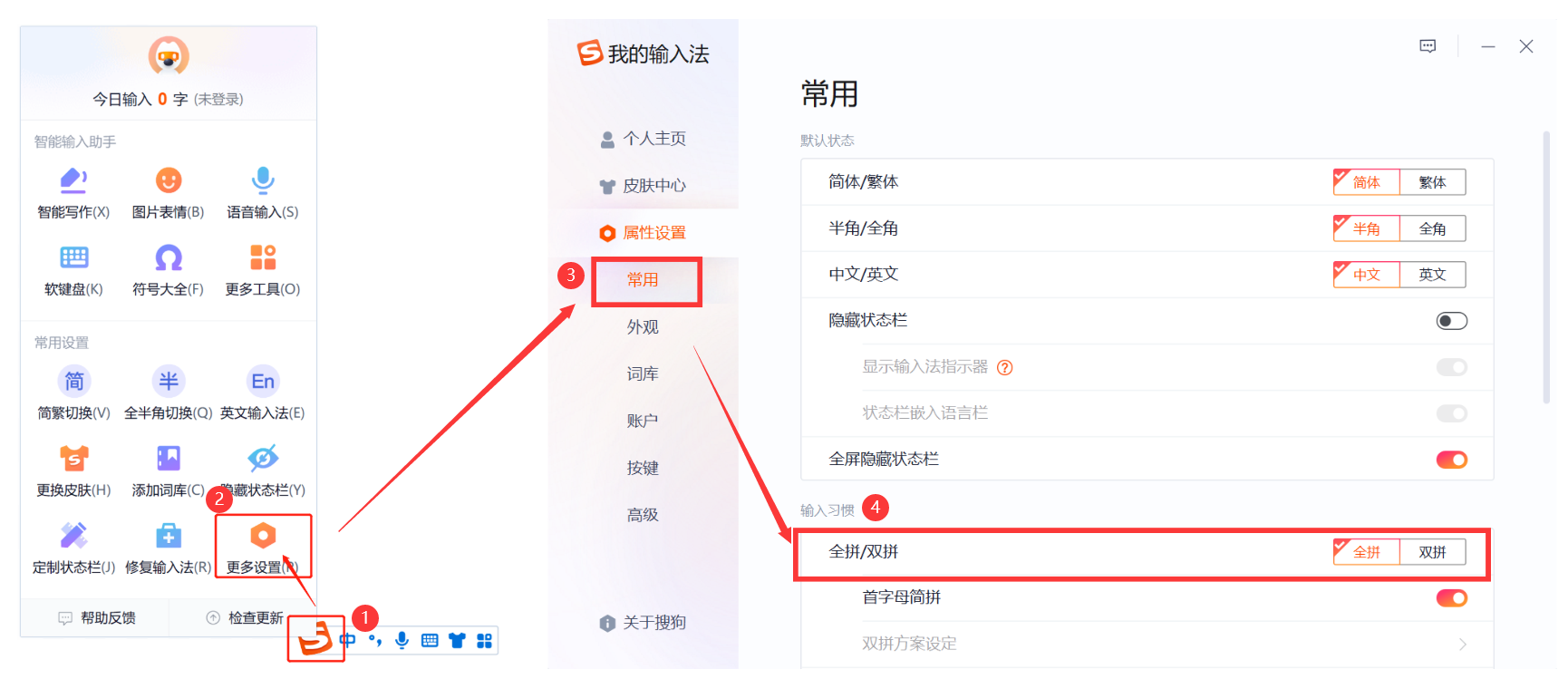Open the 软键盘 soft keyboard
1568x679 pixels.
[x=73, y=258]
